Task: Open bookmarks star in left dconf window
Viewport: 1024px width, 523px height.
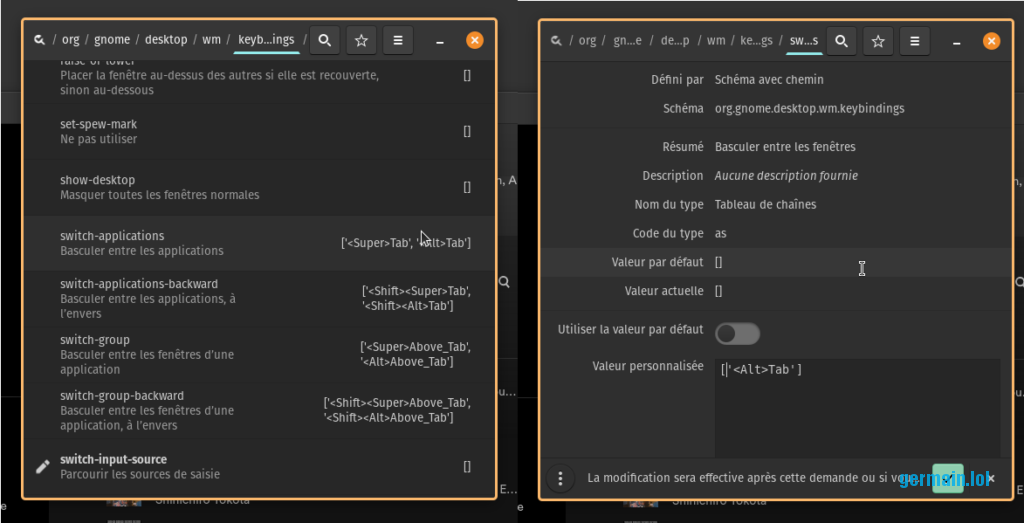Action: 361,40
